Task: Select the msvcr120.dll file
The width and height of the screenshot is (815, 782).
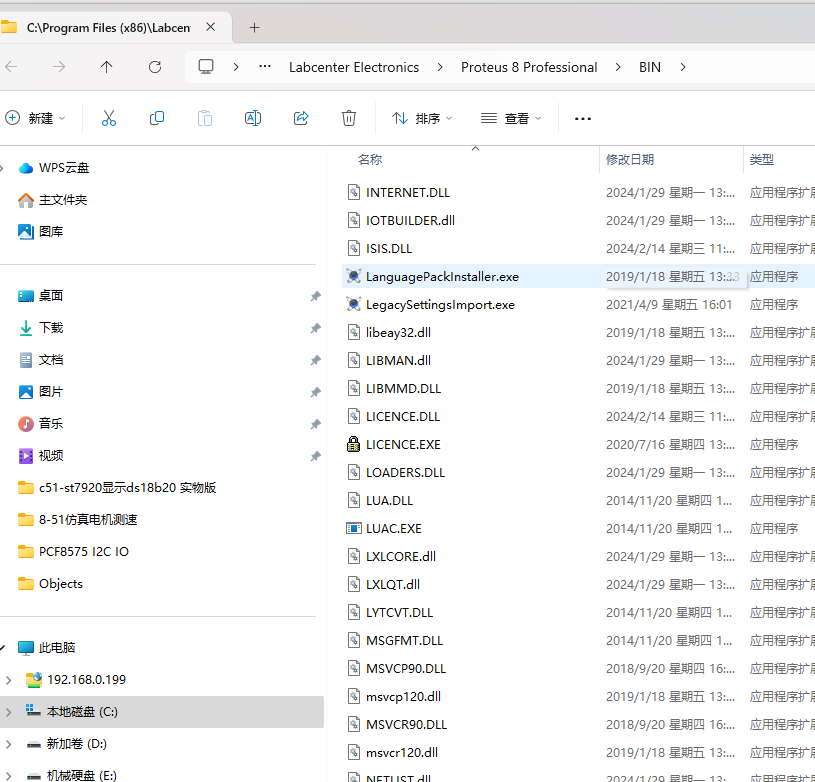Action: point(402,753)
